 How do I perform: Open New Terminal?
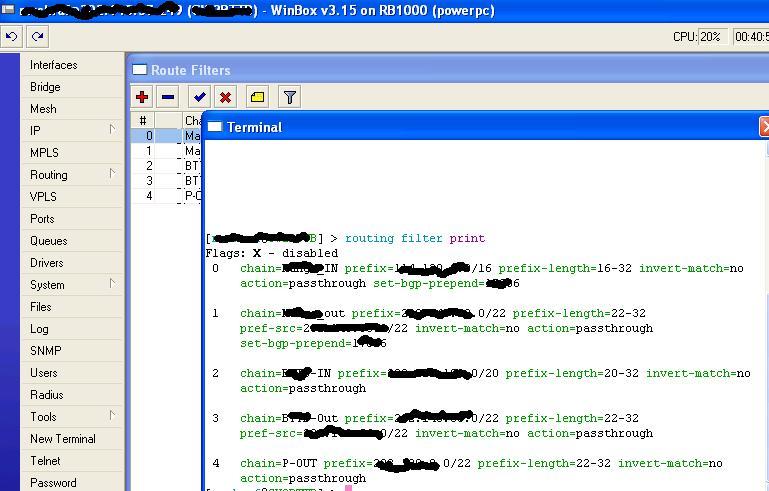click(63, 439)
